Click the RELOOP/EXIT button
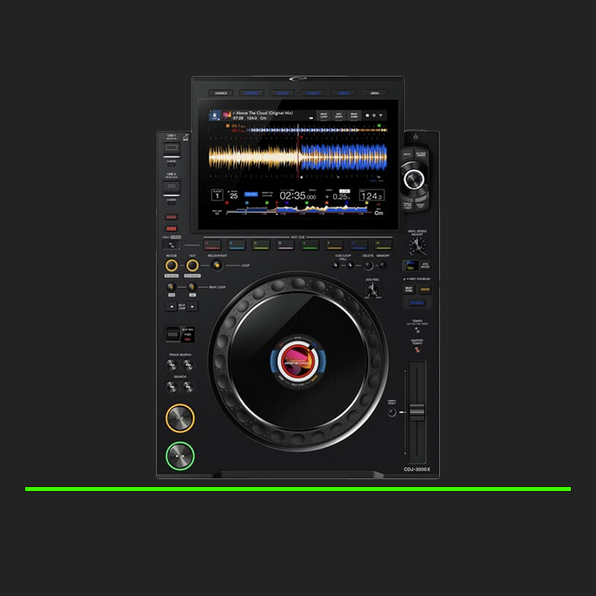The height and width of the screenshot is (596, 596). click(x=217, y=265)
